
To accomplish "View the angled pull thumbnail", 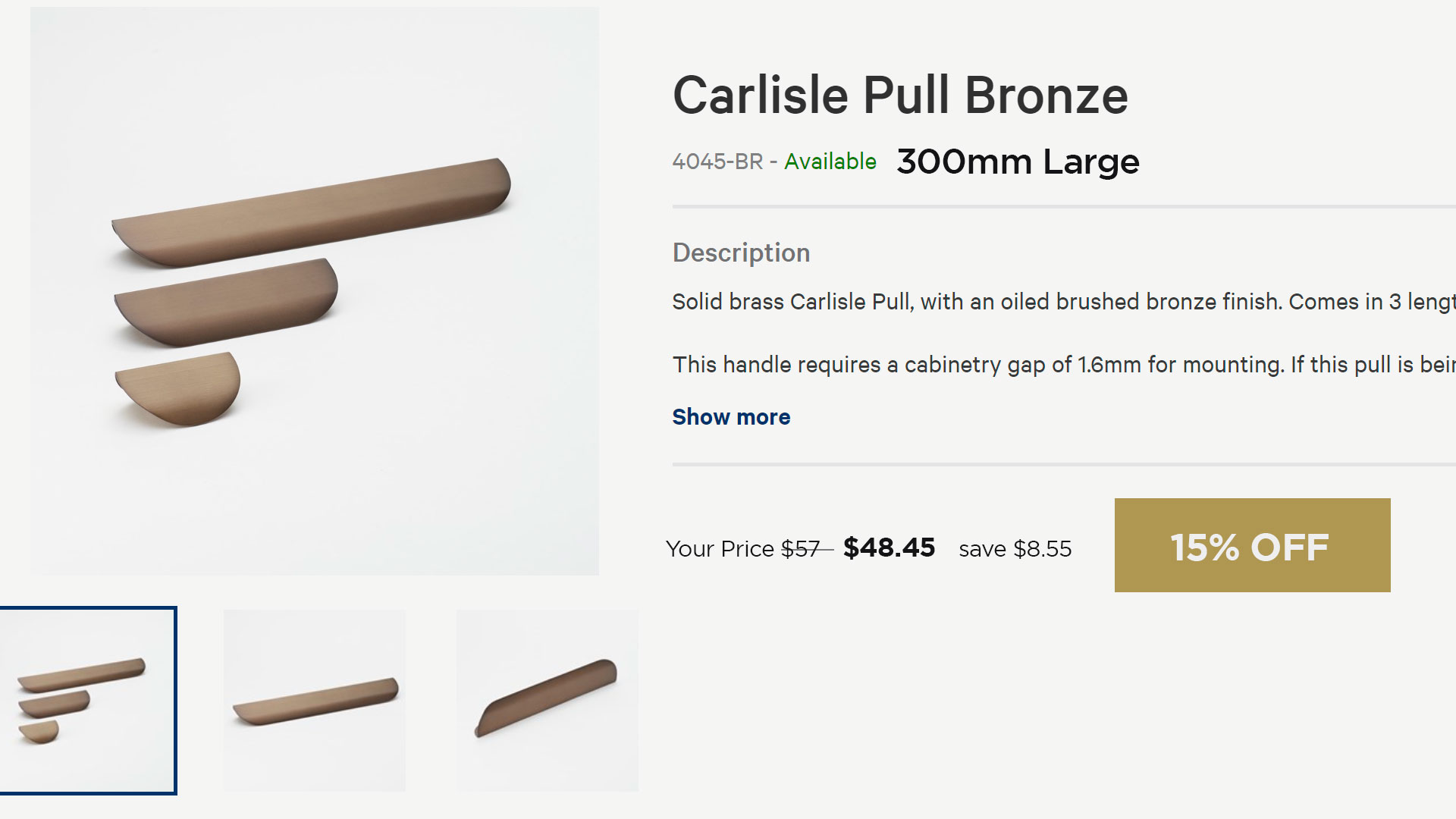I will click(x=548, y=701).
